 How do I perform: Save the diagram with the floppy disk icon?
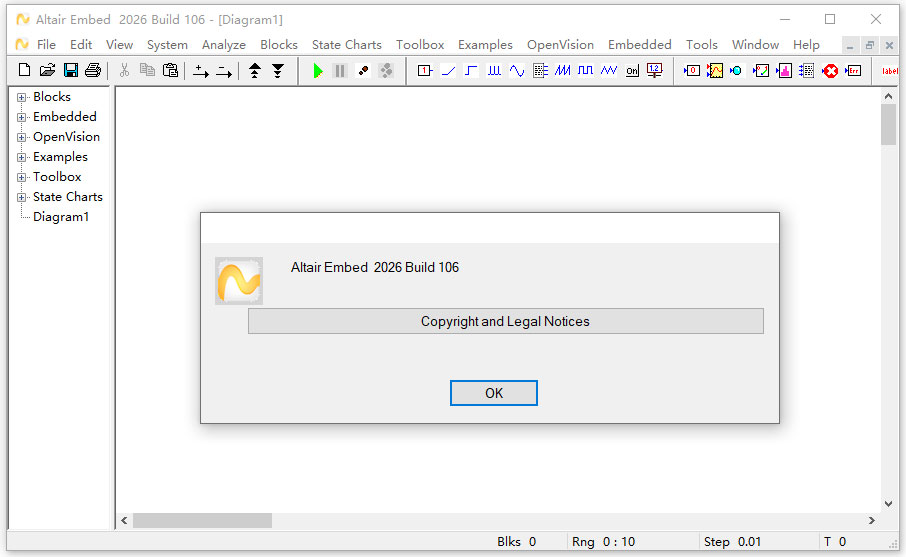coord(70,70)
